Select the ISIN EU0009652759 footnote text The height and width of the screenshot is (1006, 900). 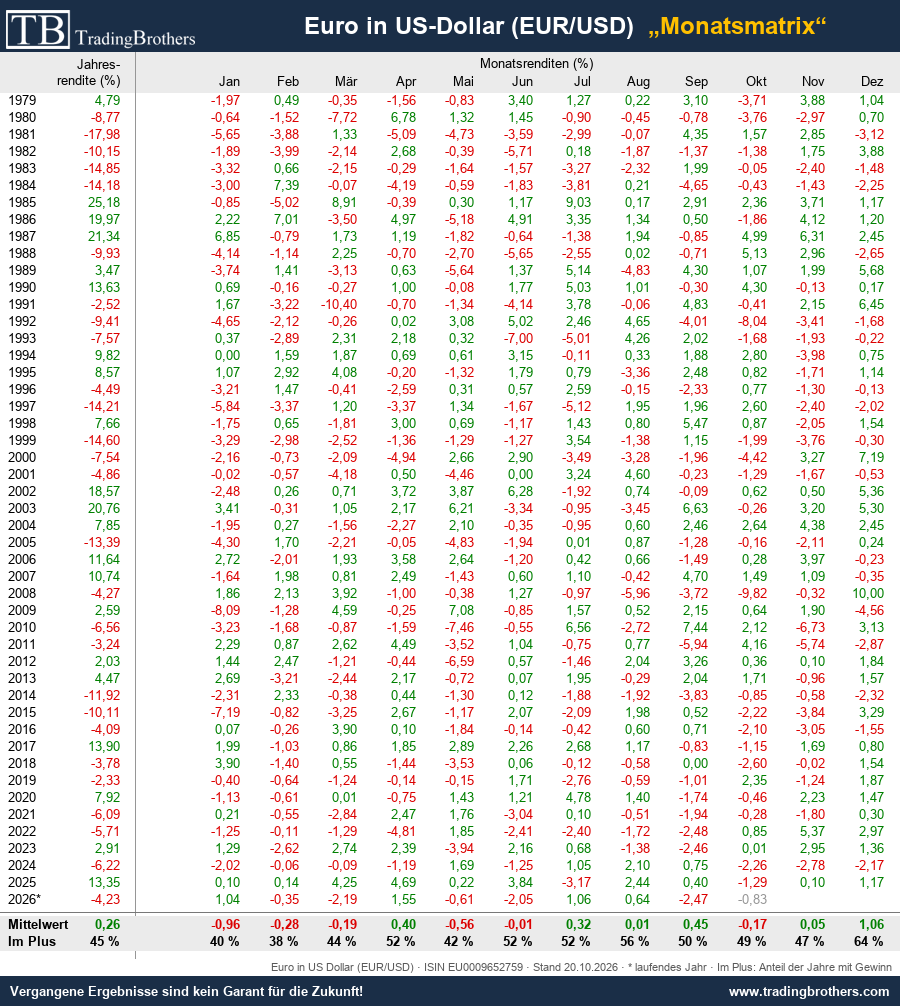473,968
